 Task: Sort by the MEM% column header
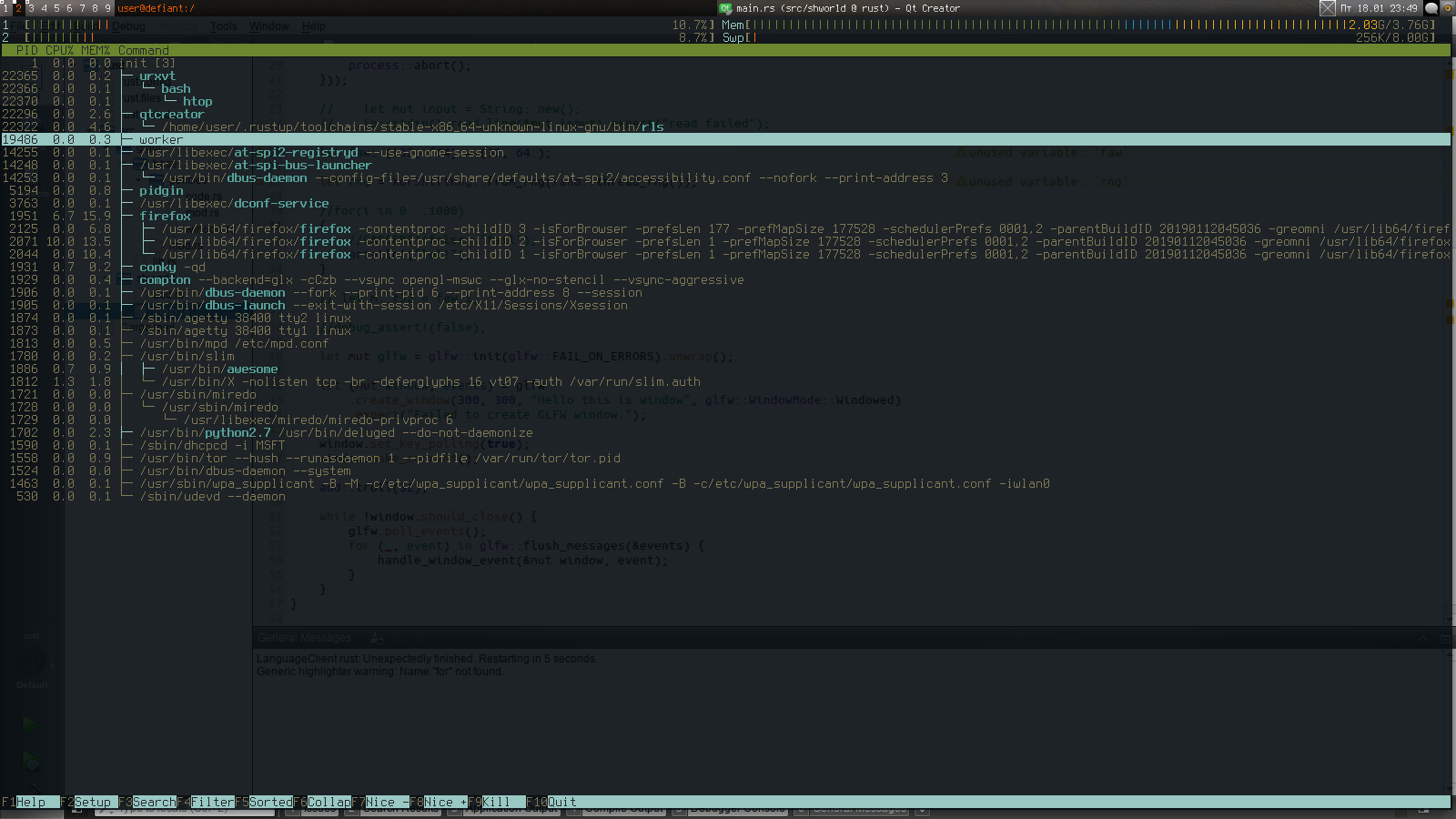(96, 50)
